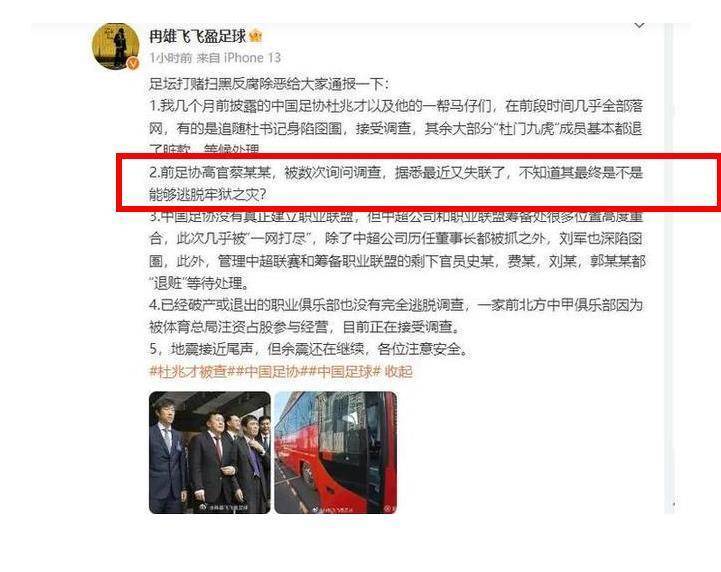
Task: Click the 1小时前 post timestamp
Action: [171, 57]
